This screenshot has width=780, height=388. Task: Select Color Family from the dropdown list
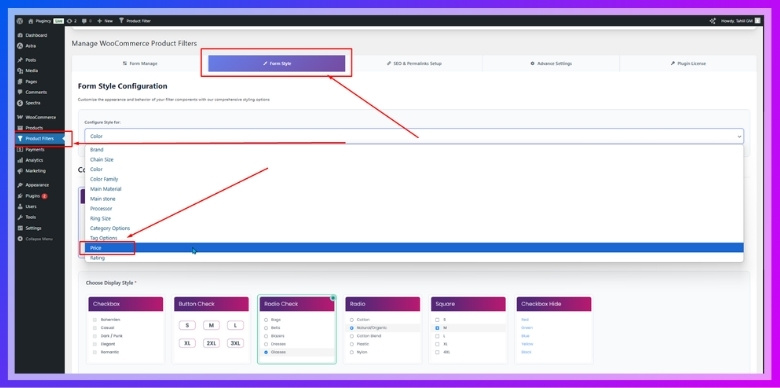(414, 179)
